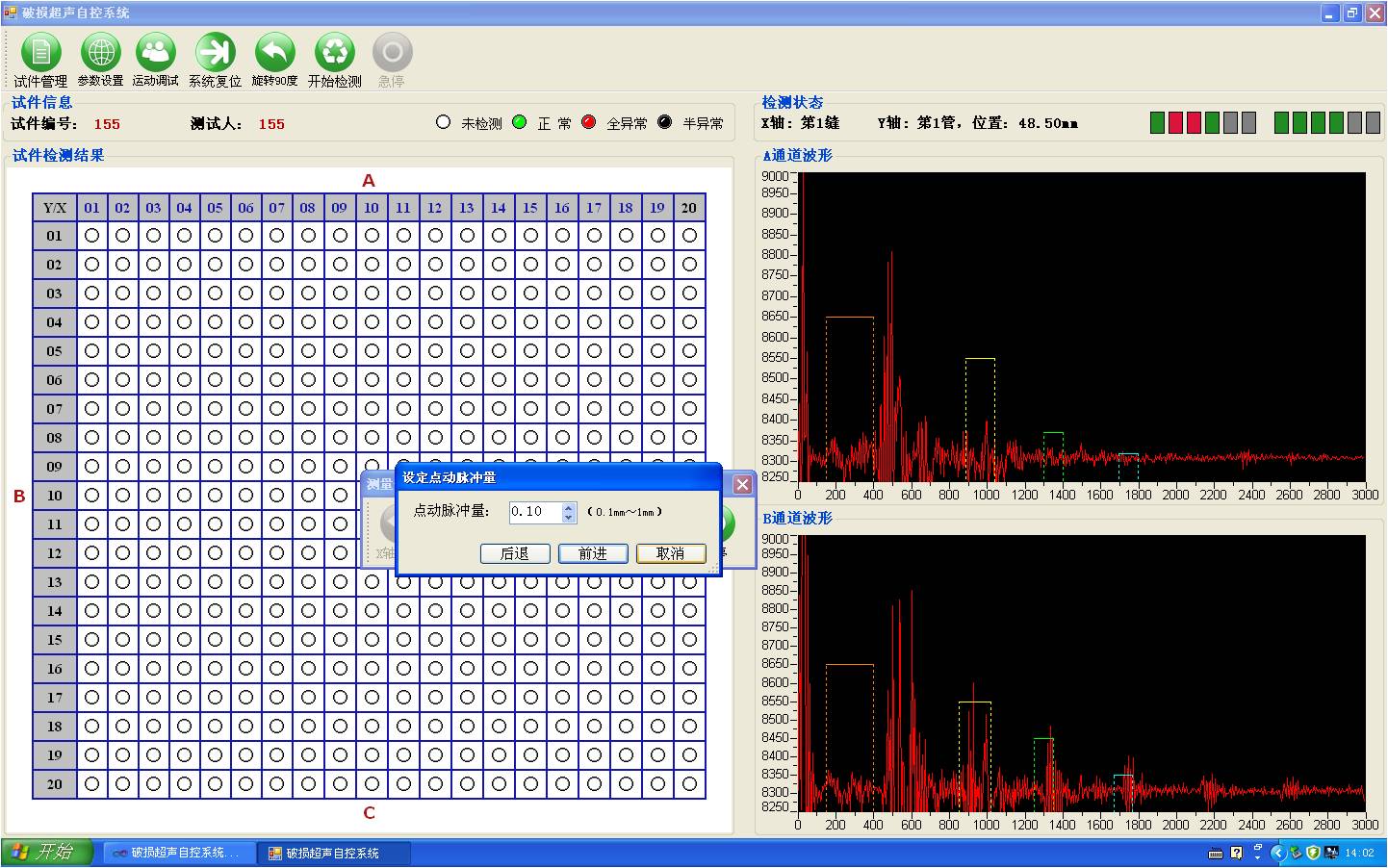Viewport: 1388px width, 868px height.
Task: Cancel the pulse dialog with 取消
Action: pos(671,553)
